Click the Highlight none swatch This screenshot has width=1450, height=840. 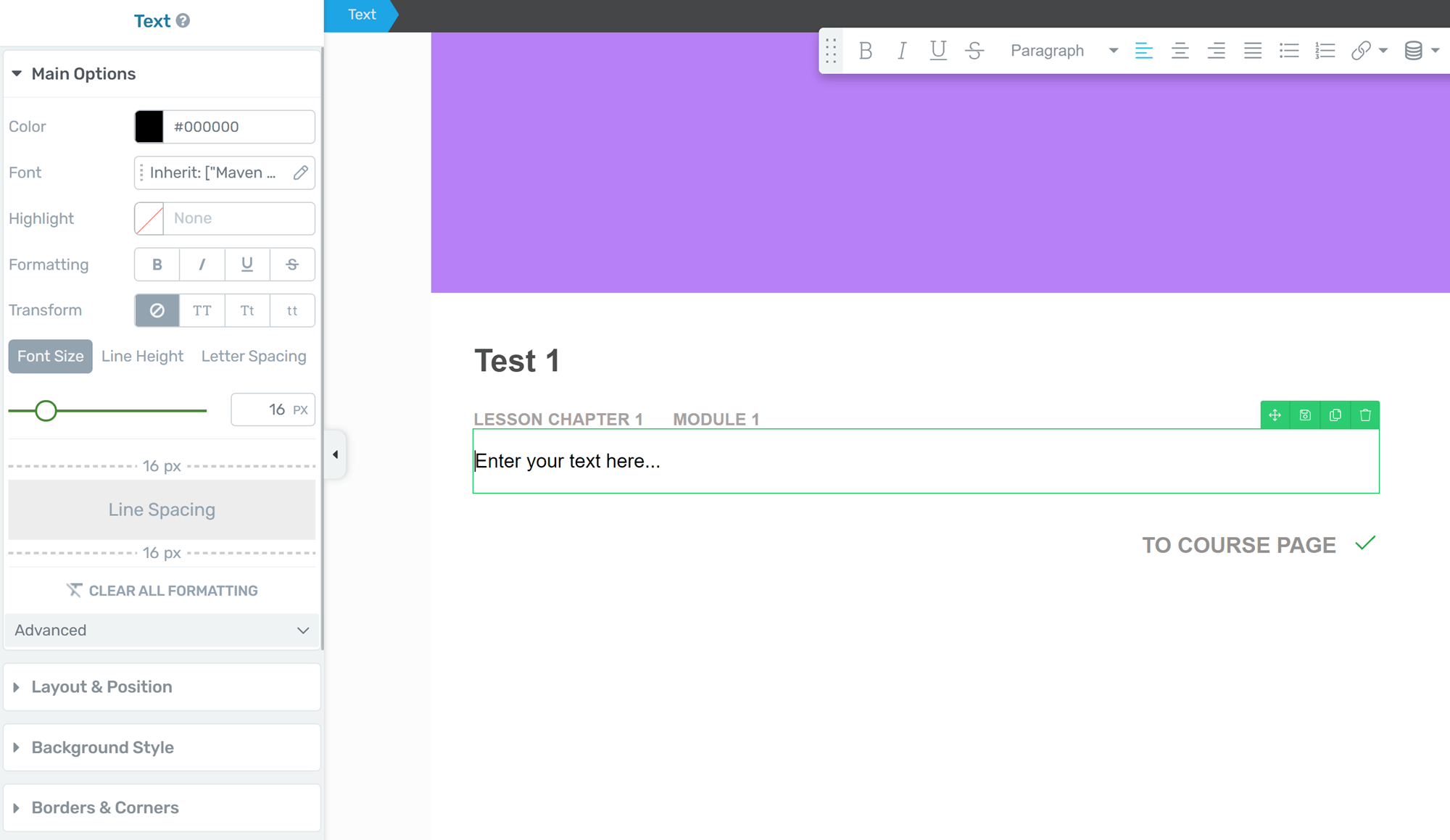[x=149, y=219]
